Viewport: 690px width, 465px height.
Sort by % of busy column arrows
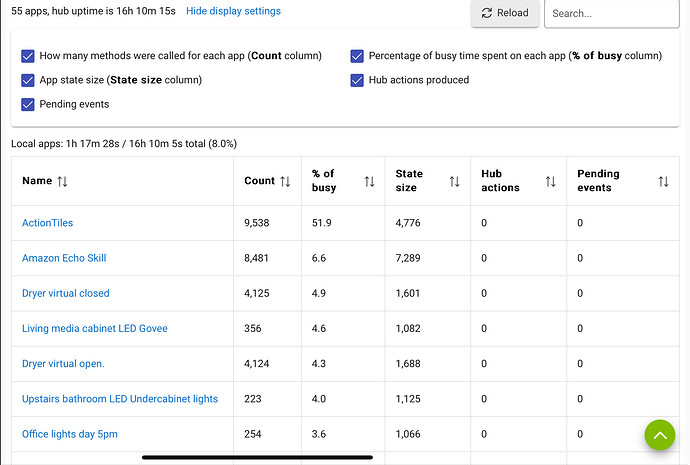(x=370, y=181)
